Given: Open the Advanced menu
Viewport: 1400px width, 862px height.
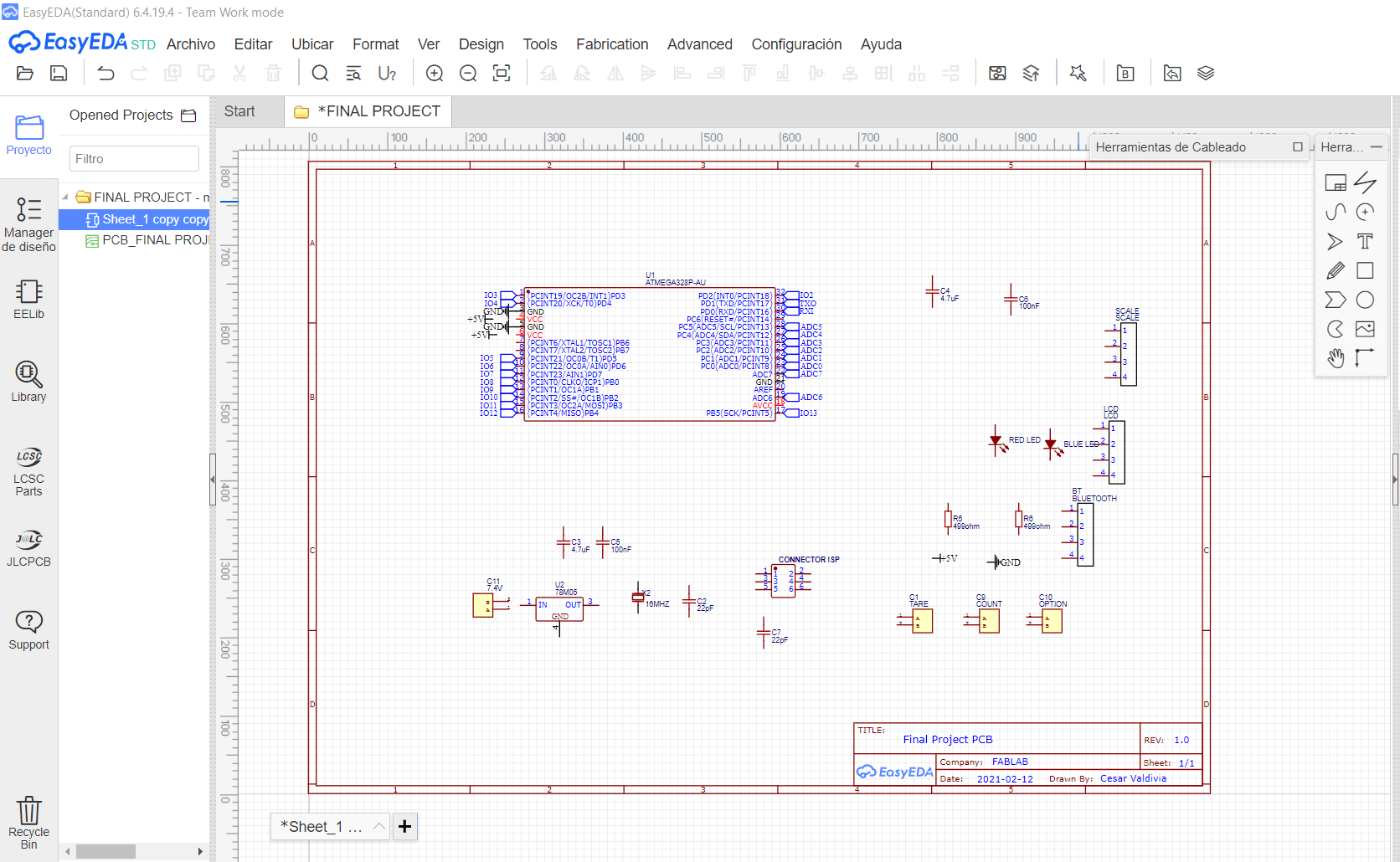Looking at the screenshot, I should [700, 44].
